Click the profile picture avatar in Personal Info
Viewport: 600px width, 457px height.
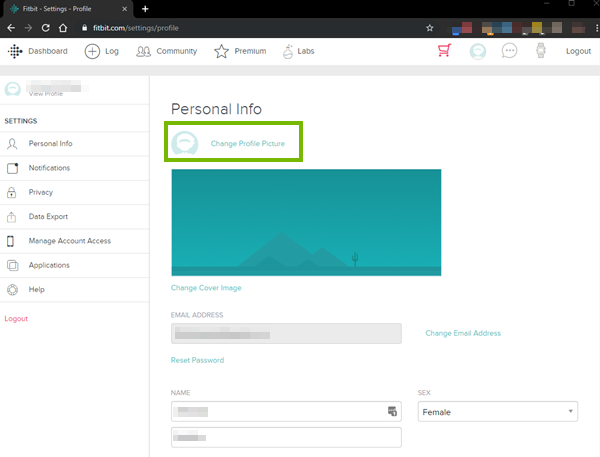click(185, 143)
